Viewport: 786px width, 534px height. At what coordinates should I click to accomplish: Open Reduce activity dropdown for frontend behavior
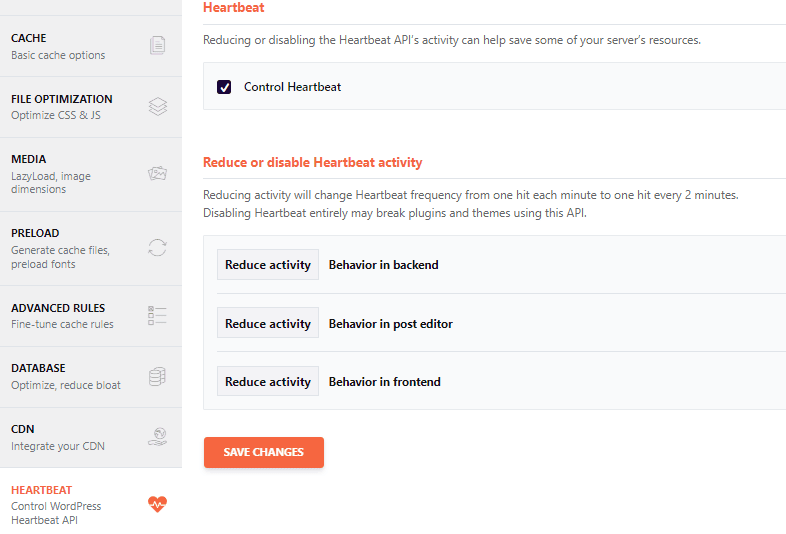268,382
